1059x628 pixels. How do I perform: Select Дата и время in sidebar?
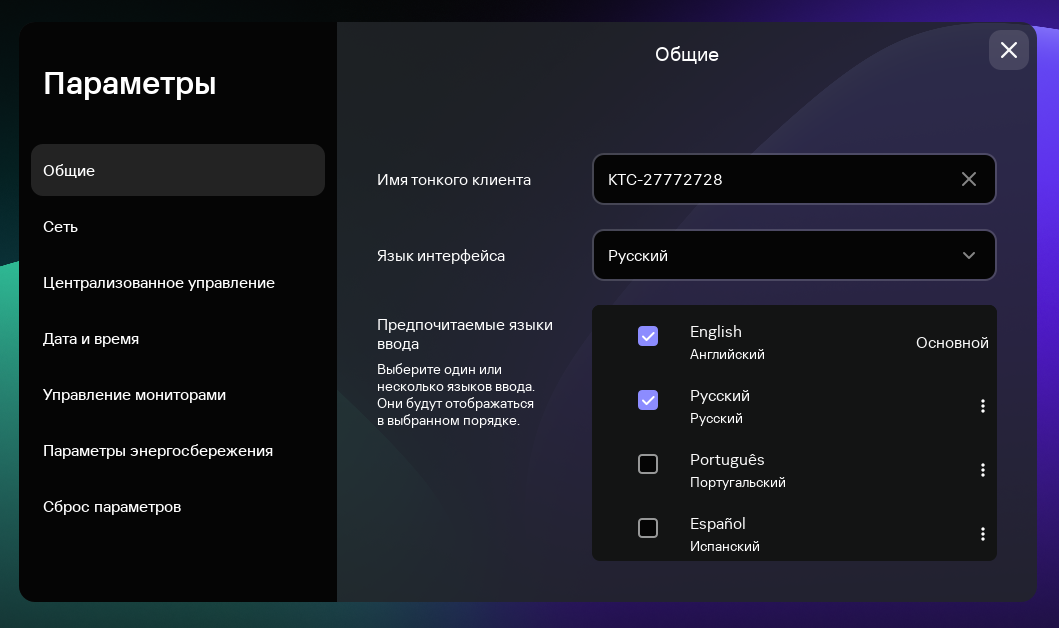91,339
